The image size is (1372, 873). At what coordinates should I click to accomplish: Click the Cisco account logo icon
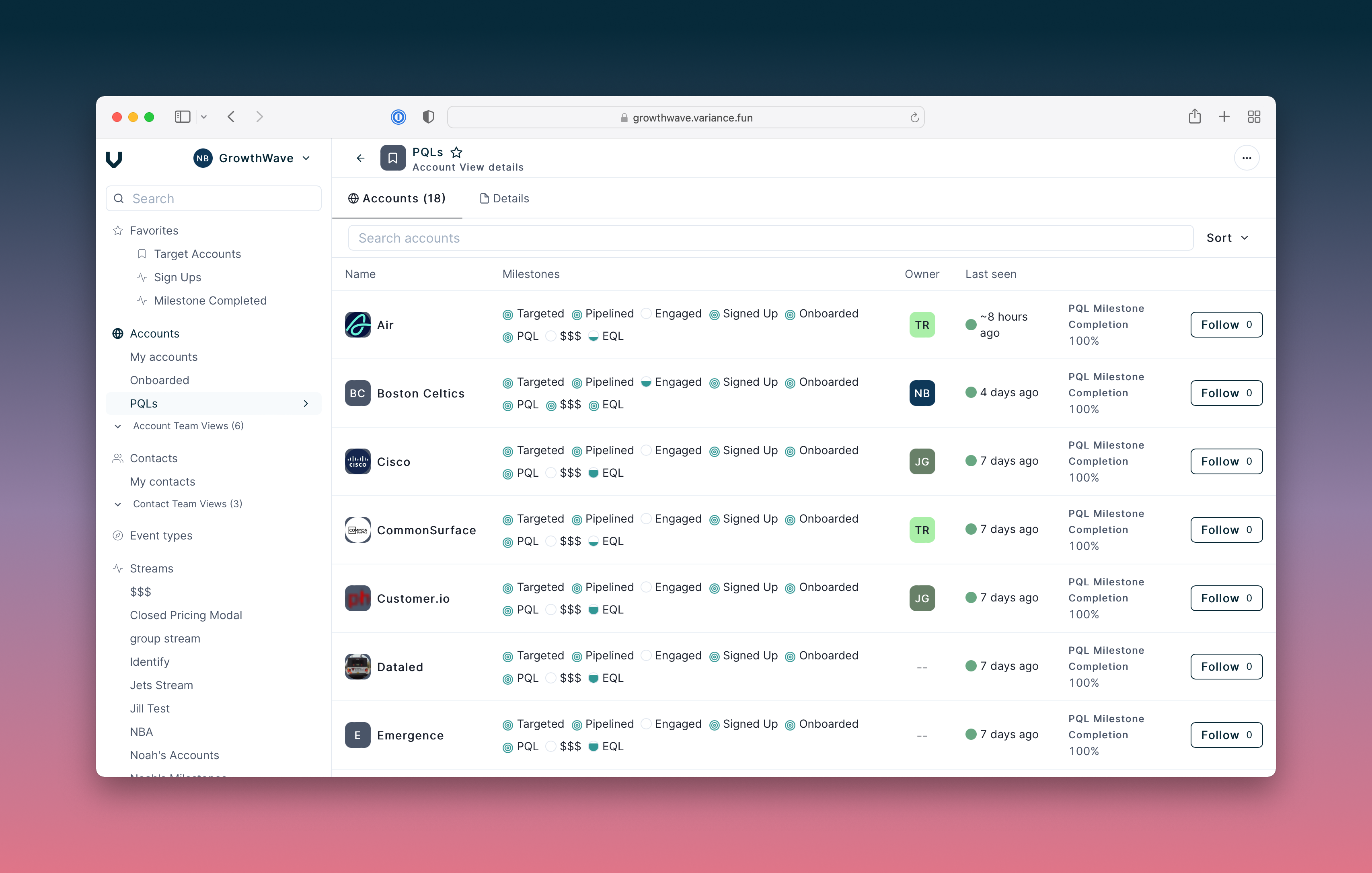357,461
